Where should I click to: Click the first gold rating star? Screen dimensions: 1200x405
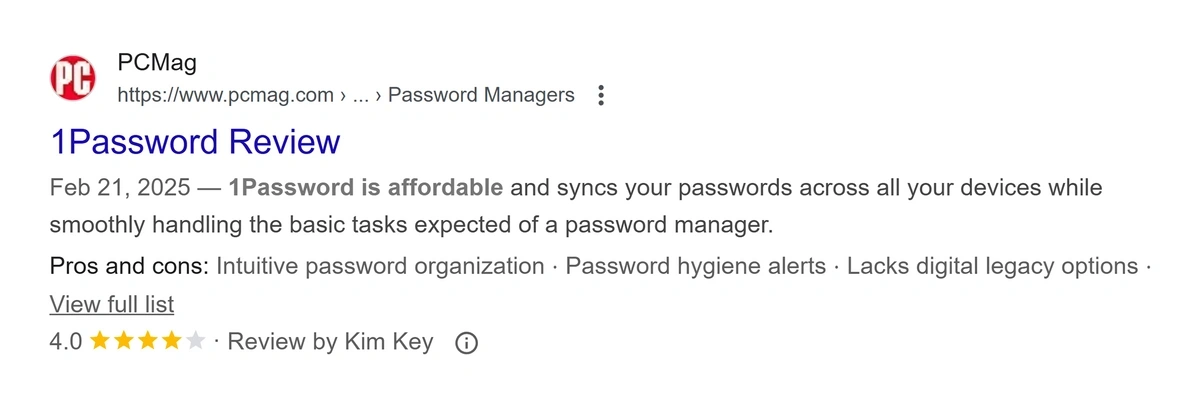tap(100, 342)
